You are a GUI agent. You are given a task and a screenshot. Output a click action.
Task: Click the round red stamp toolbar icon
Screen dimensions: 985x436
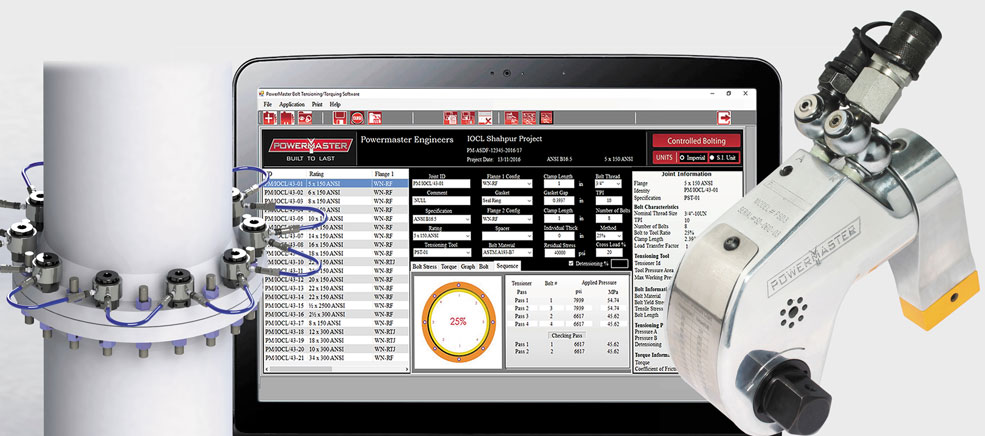[x=357, y=117]
